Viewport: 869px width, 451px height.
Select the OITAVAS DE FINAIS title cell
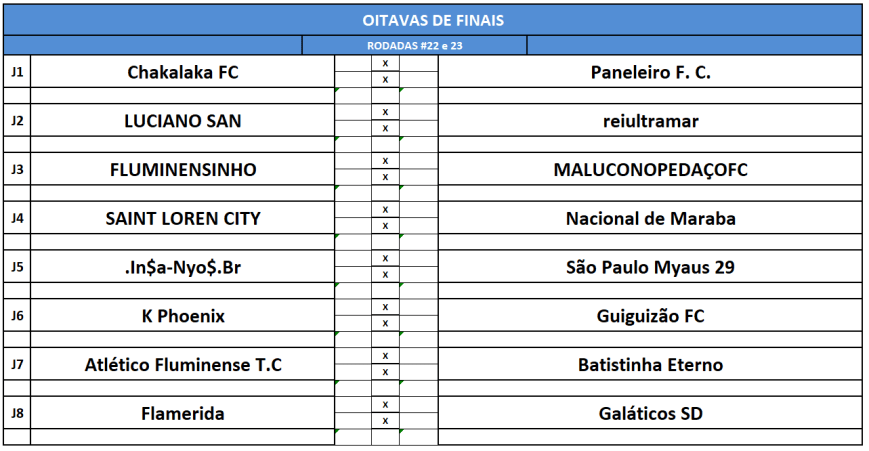click(433, 20)
